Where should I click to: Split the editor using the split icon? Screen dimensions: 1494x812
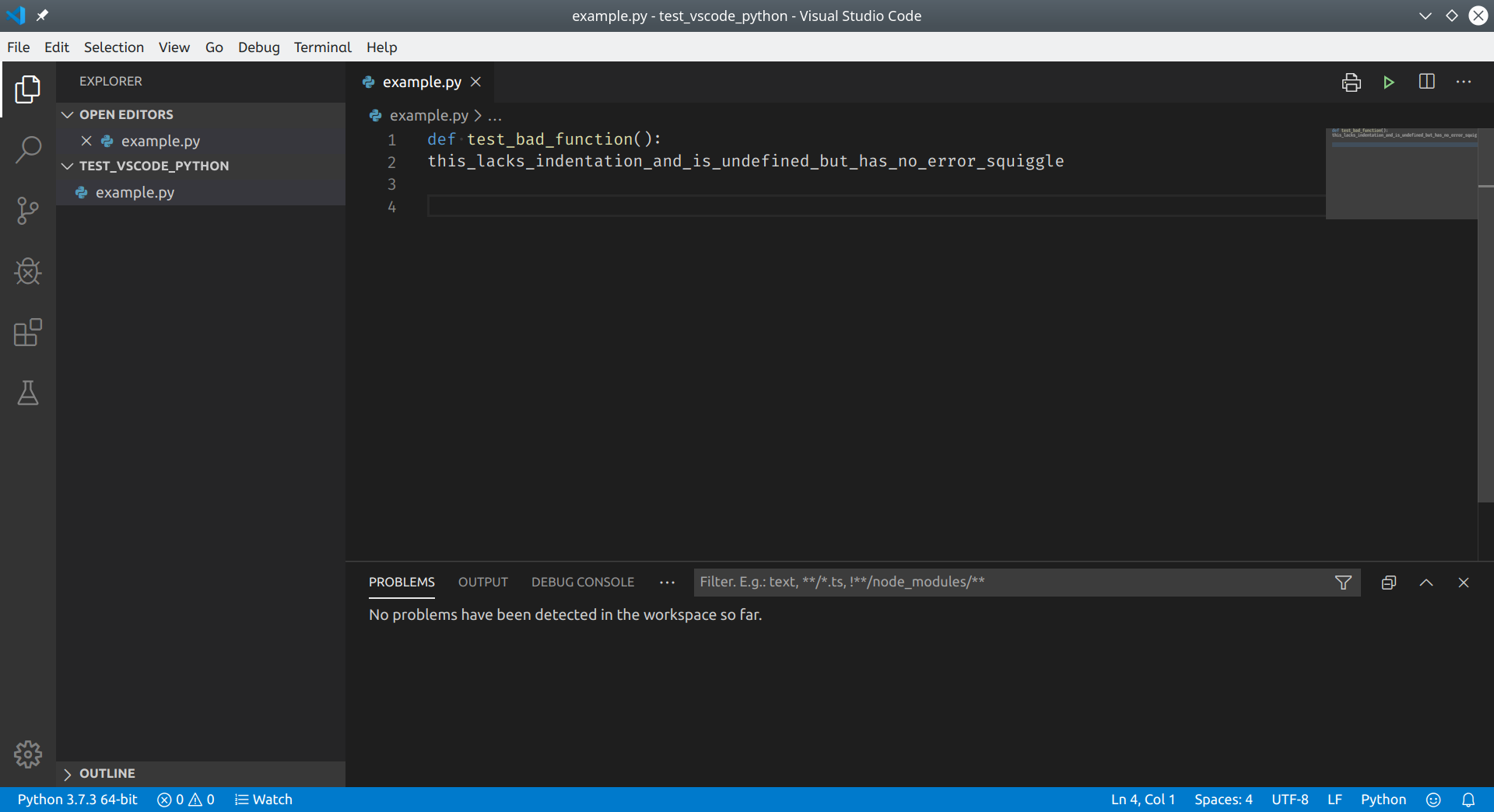(x=1426, y=82)
